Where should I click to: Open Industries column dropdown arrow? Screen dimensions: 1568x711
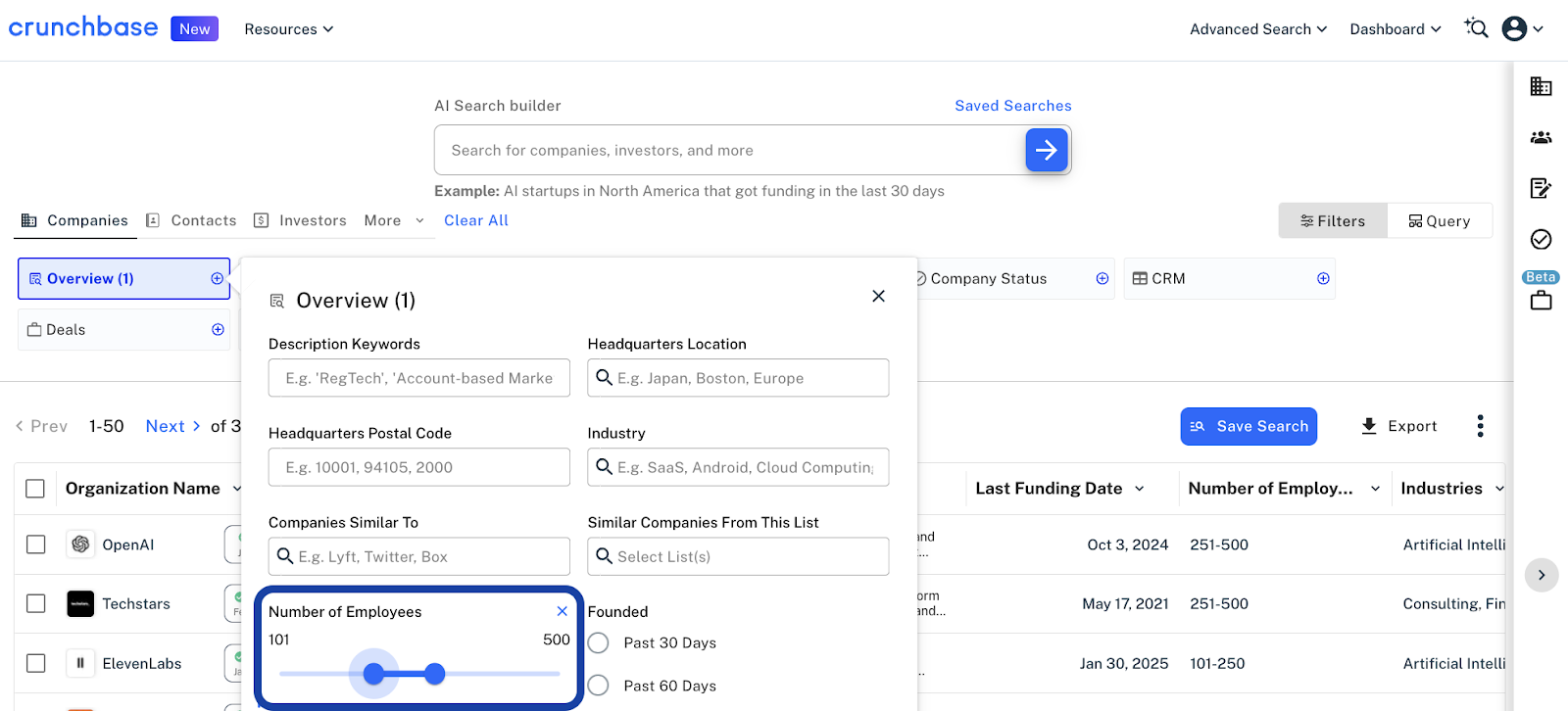point(1498,489)
